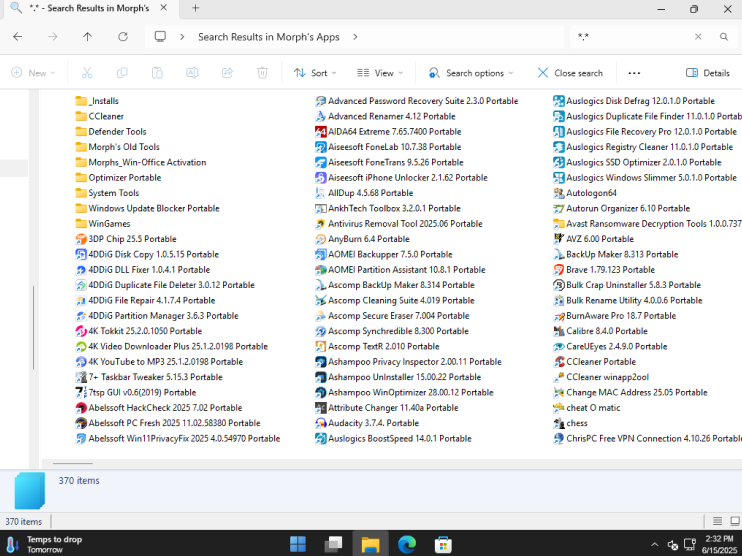This screenshot has height=556, width=742.
Task: Open Microsoft Store from taskbar
Action: 443,544
